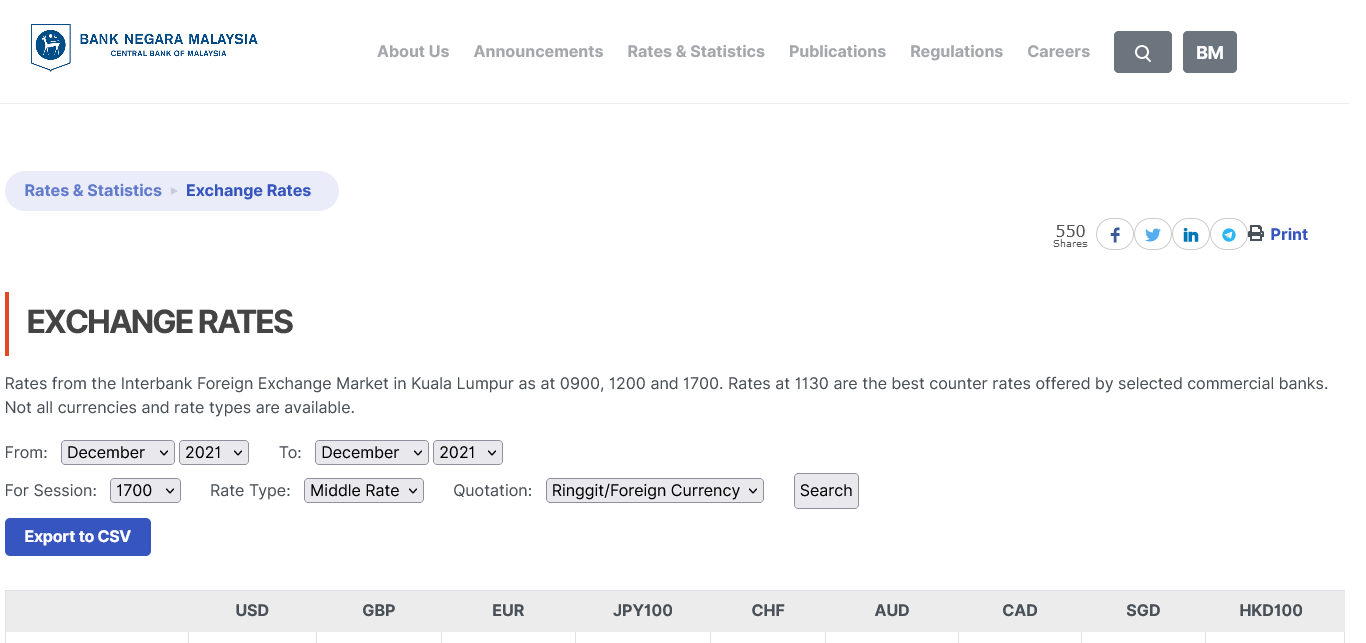The width and height of the screenshot is (1366, 643).
Task: Share page on Twitter
Action: click(1152, 235)
